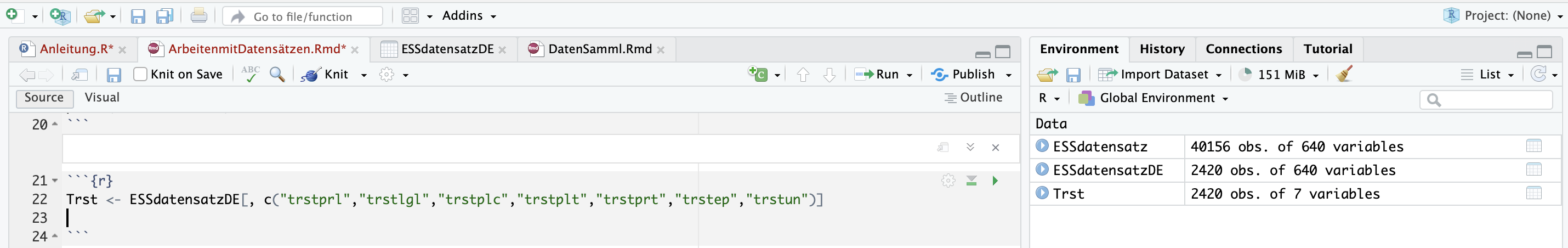
Task: Knit the current document
Action: click(x=325, y=74)
